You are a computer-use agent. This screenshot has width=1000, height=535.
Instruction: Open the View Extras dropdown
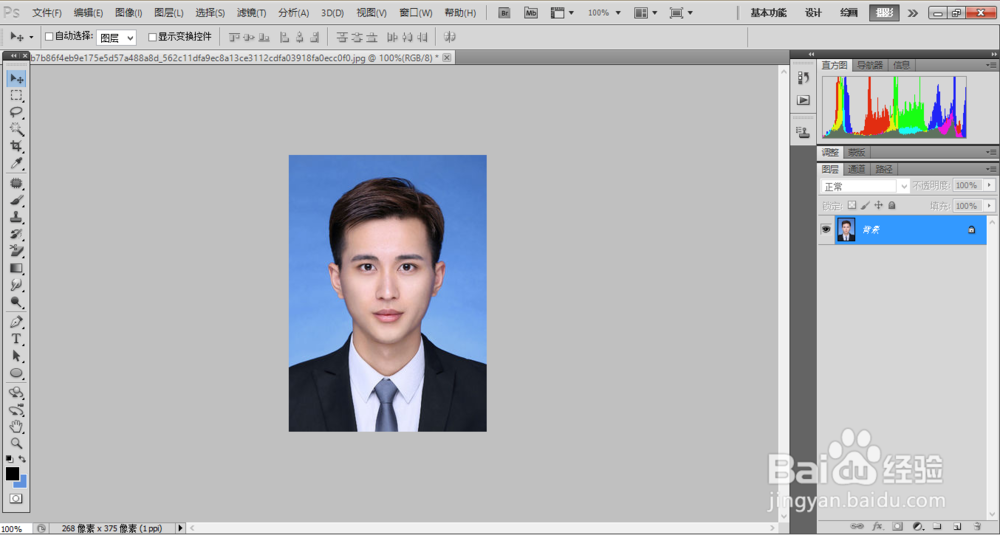(x=562, y=13)
